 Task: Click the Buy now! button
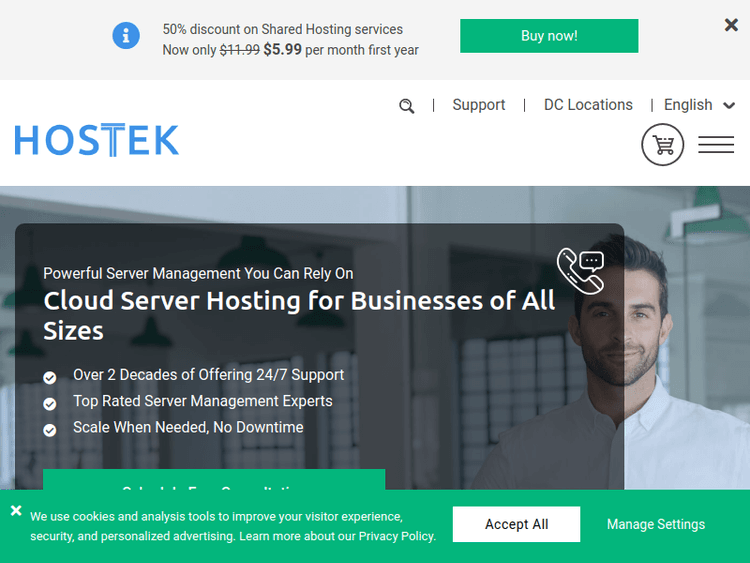[549, 36]
